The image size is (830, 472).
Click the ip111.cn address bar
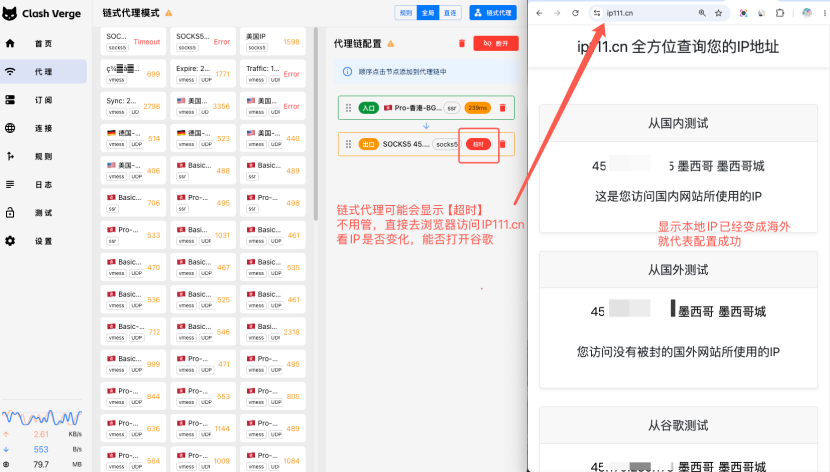651,13
